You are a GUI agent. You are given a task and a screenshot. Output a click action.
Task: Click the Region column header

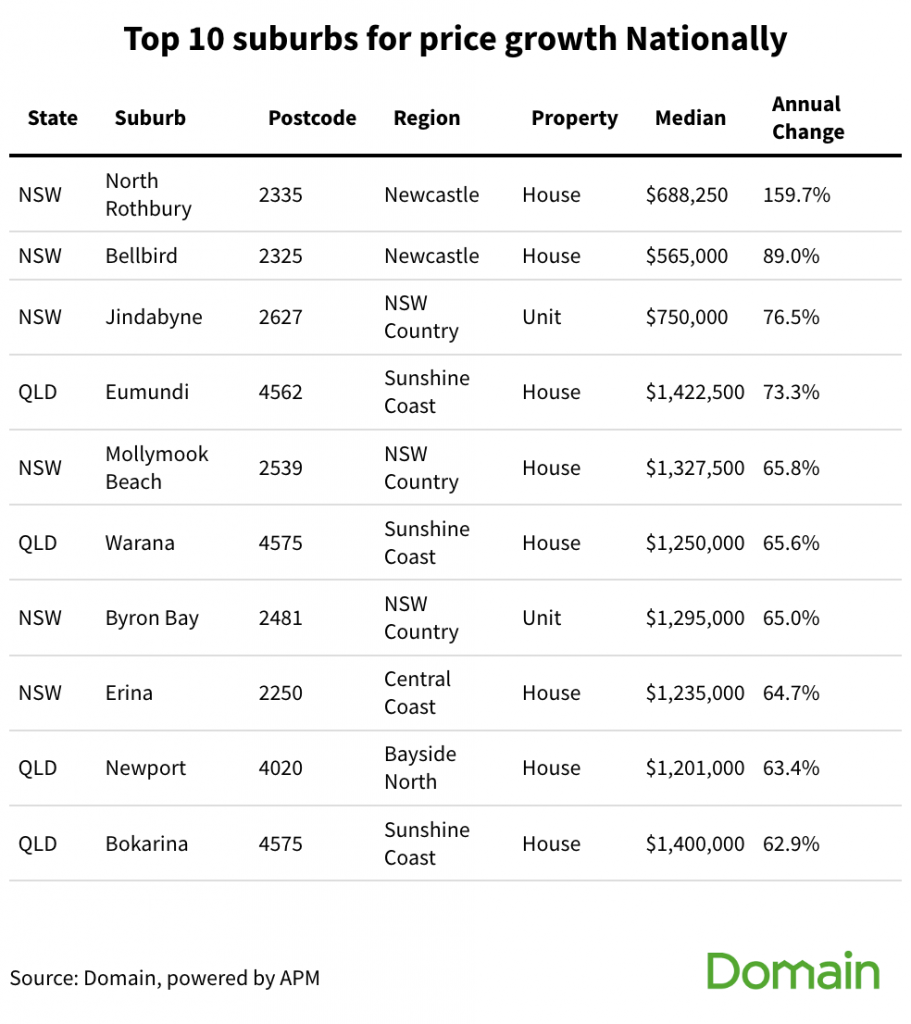click(426, 118)
